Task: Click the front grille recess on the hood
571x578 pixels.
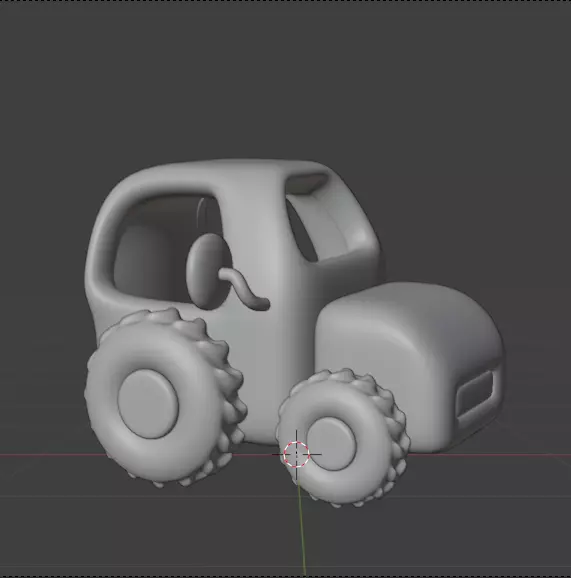Action: [475, 394]
